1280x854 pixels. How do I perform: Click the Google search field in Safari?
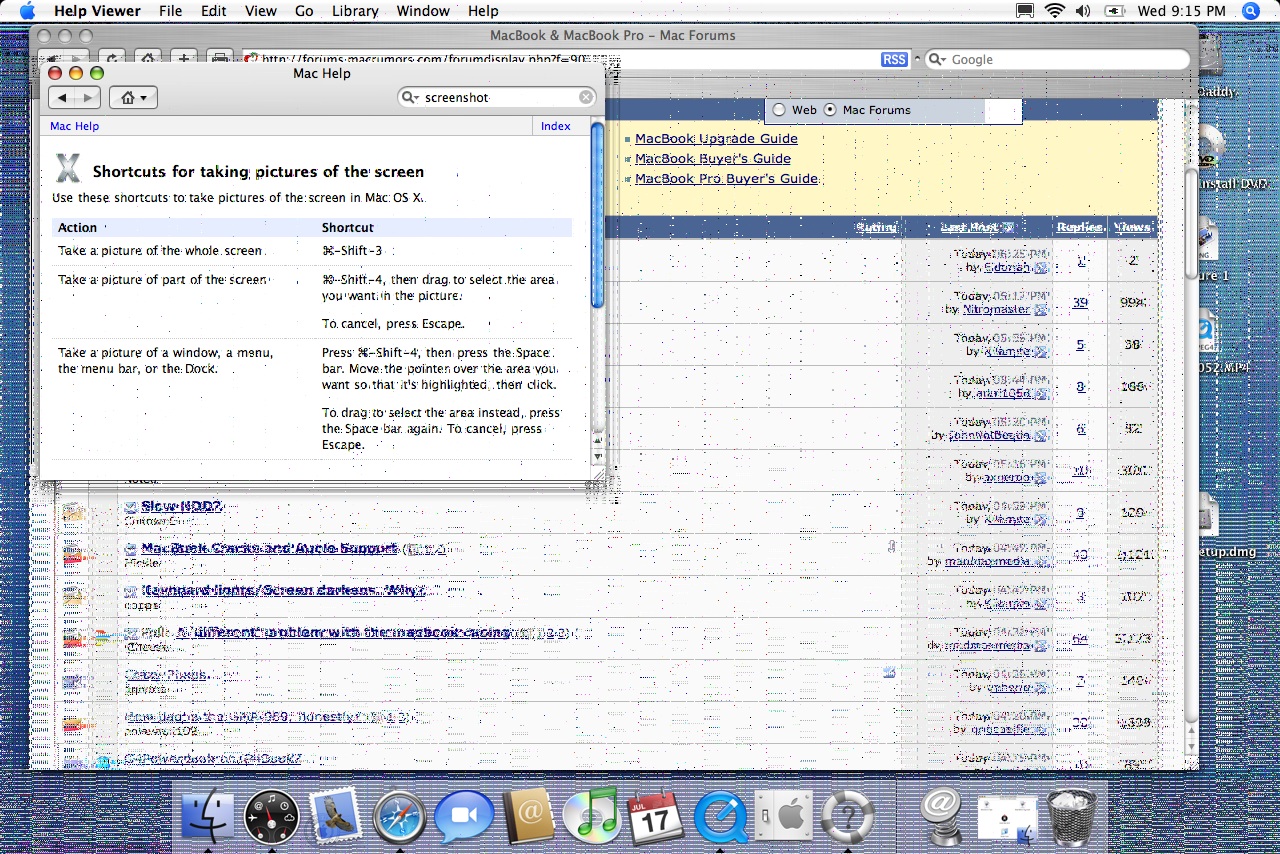[x=1057, y=60]
